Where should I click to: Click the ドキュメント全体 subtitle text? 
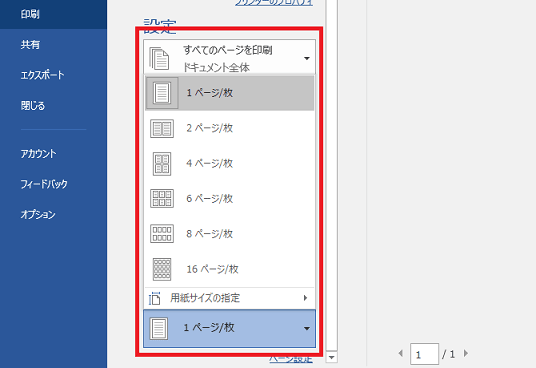point(216,67)
